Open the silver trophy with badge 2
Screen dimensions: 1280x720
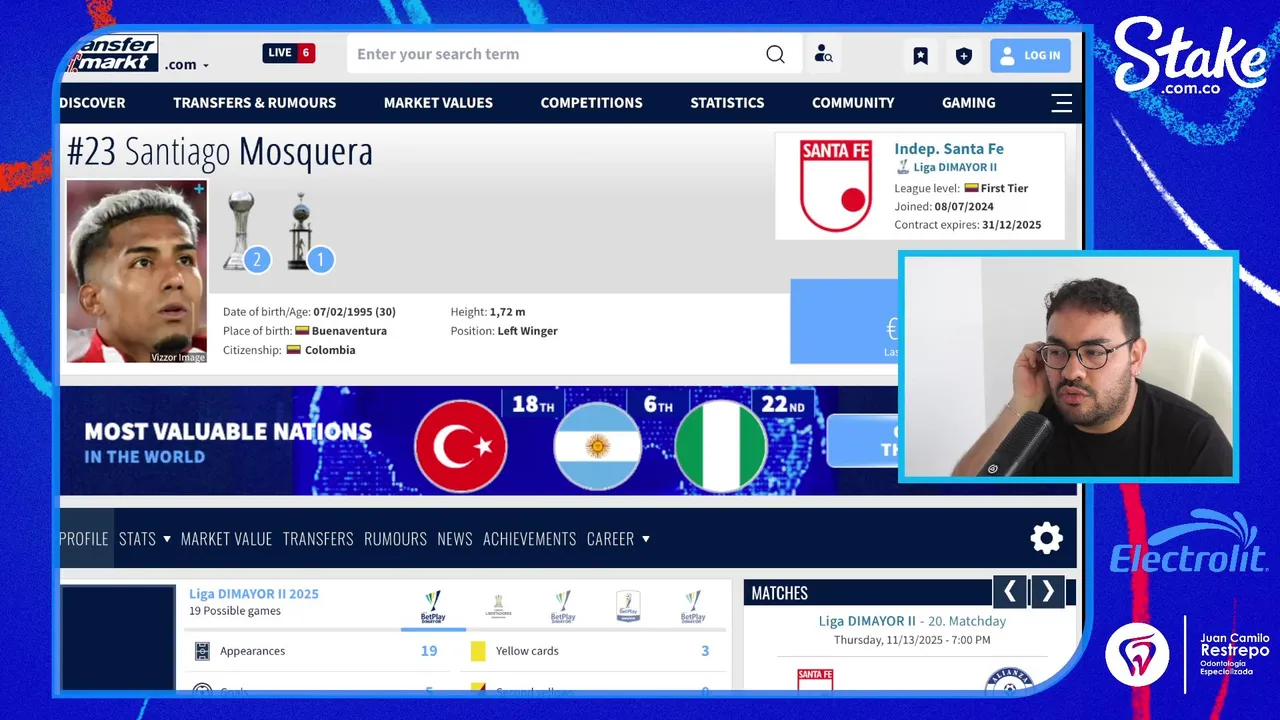pyautogui.click(x=244, y=232)
